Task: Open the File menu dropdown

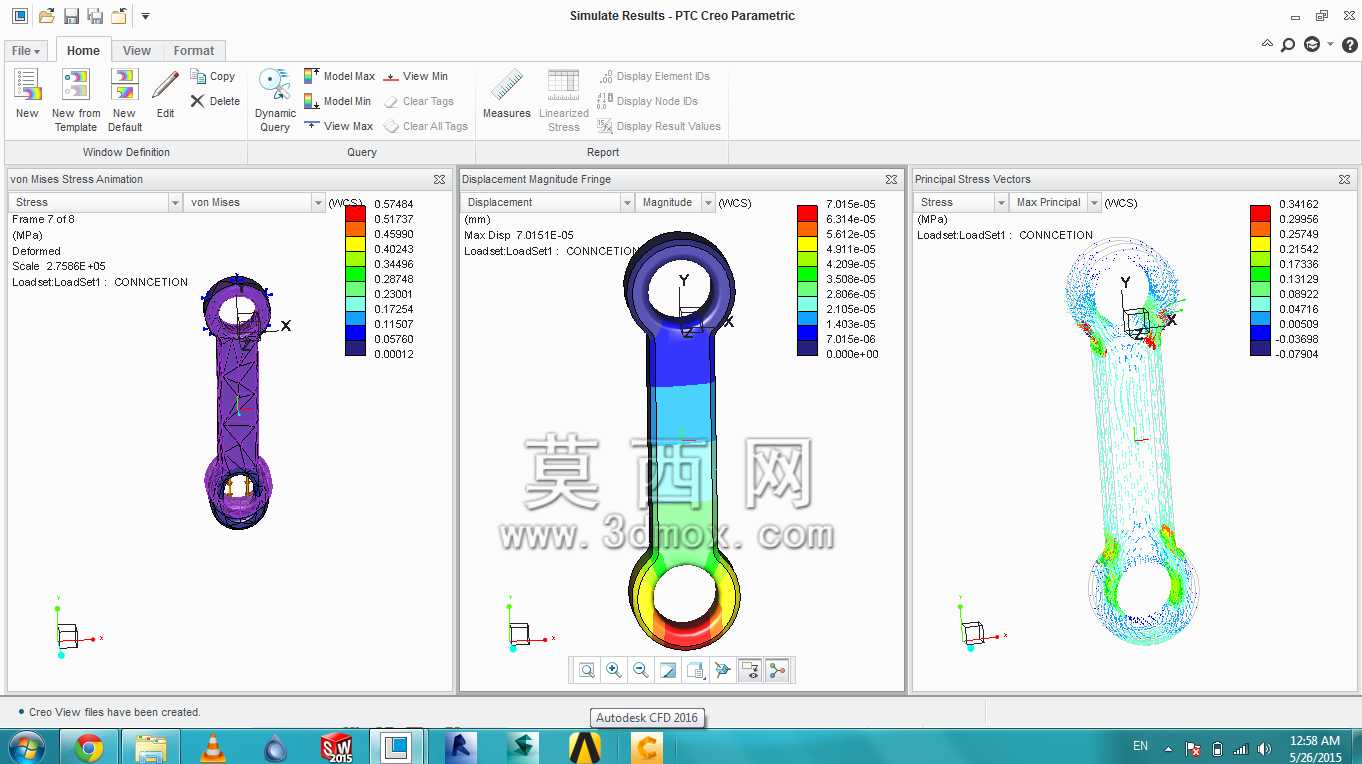Action: coord(26,51)
